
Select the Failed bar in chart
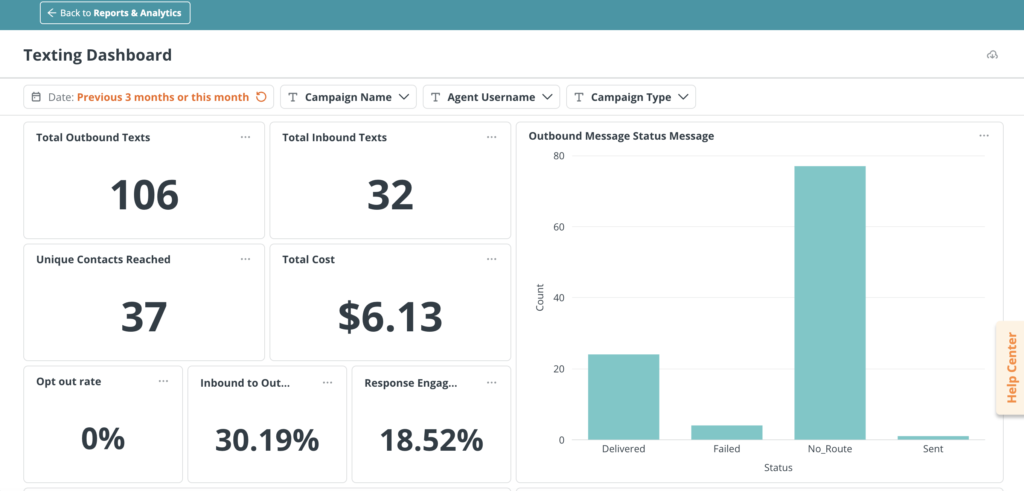point(726,432)
